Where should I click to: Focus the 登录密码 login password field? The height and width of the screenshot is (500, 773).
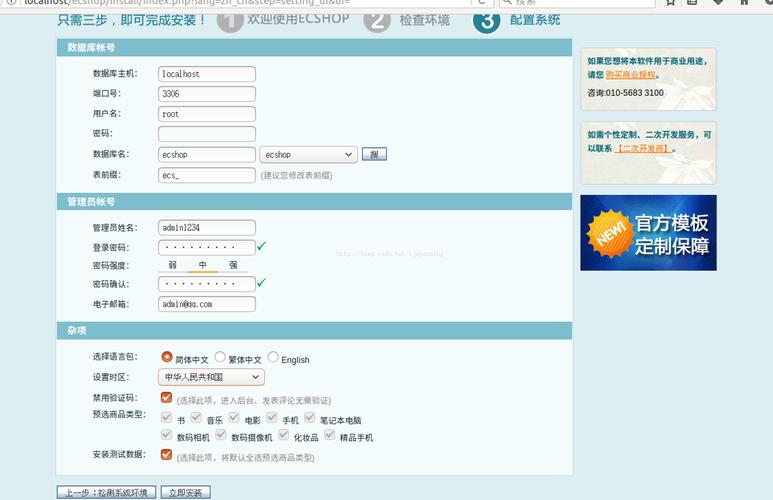coord(207,247)
